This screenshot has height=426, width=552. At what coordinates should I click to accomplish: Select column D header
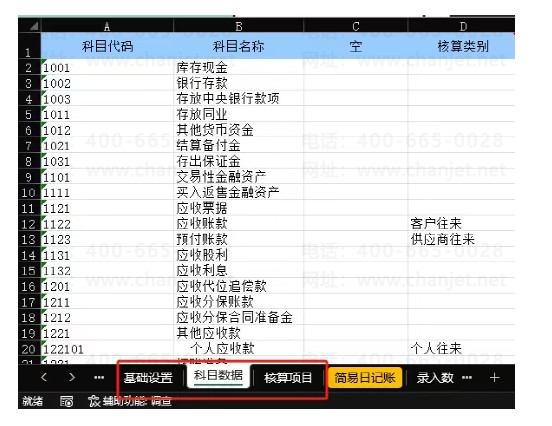462,26
